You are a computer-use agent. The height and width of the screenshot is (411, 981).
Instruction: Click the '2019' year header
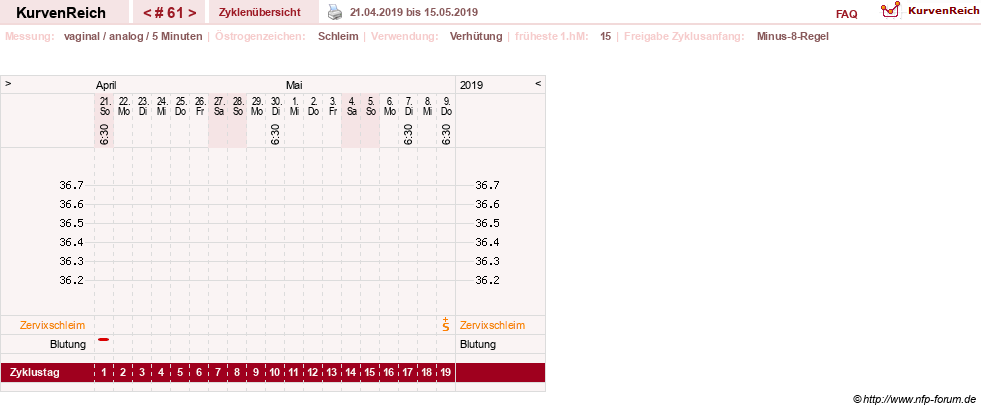pyautogui.click(x=471, y=85)
